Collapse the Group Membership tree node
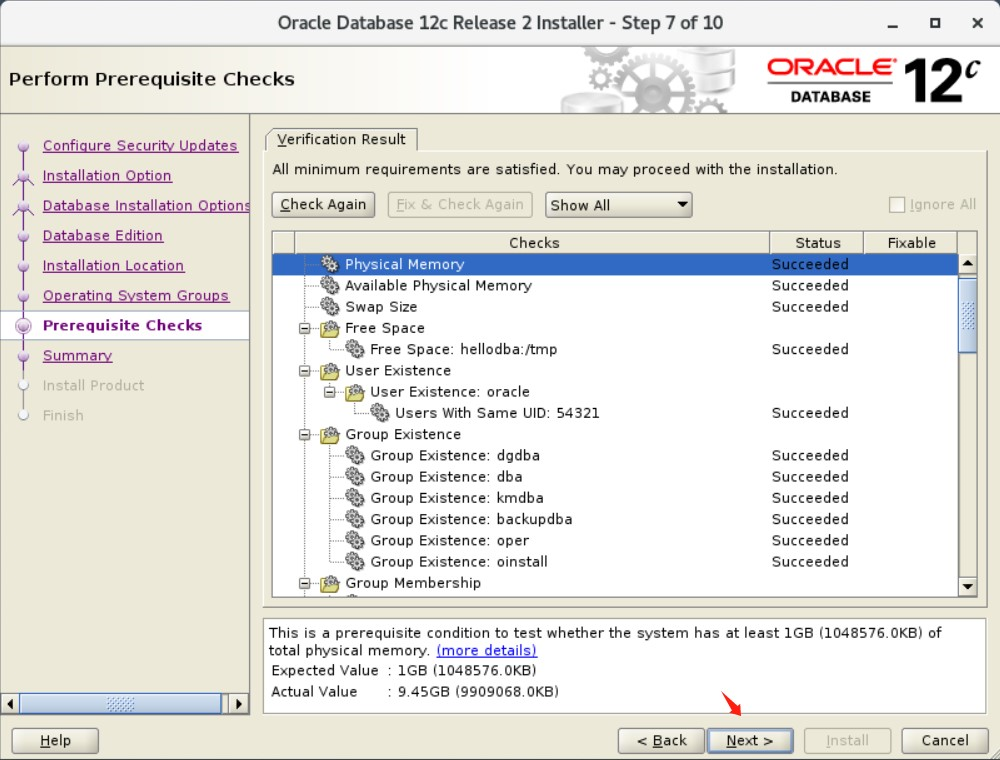This screenshot has height=760, width=1000. tap(305, 583)
